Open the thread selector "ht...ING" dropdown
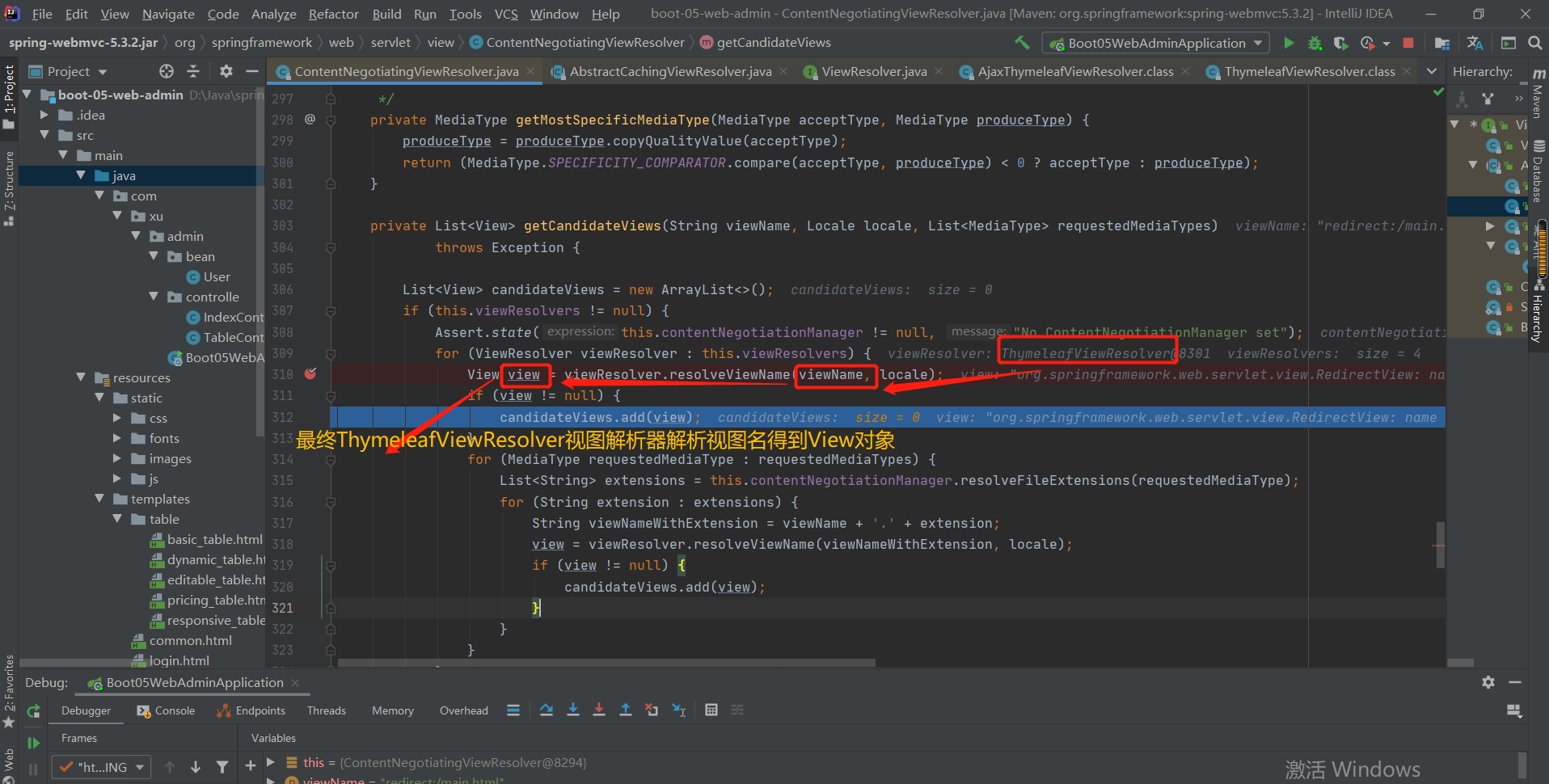Viewport: 1549px width, 784px height. 101,767
